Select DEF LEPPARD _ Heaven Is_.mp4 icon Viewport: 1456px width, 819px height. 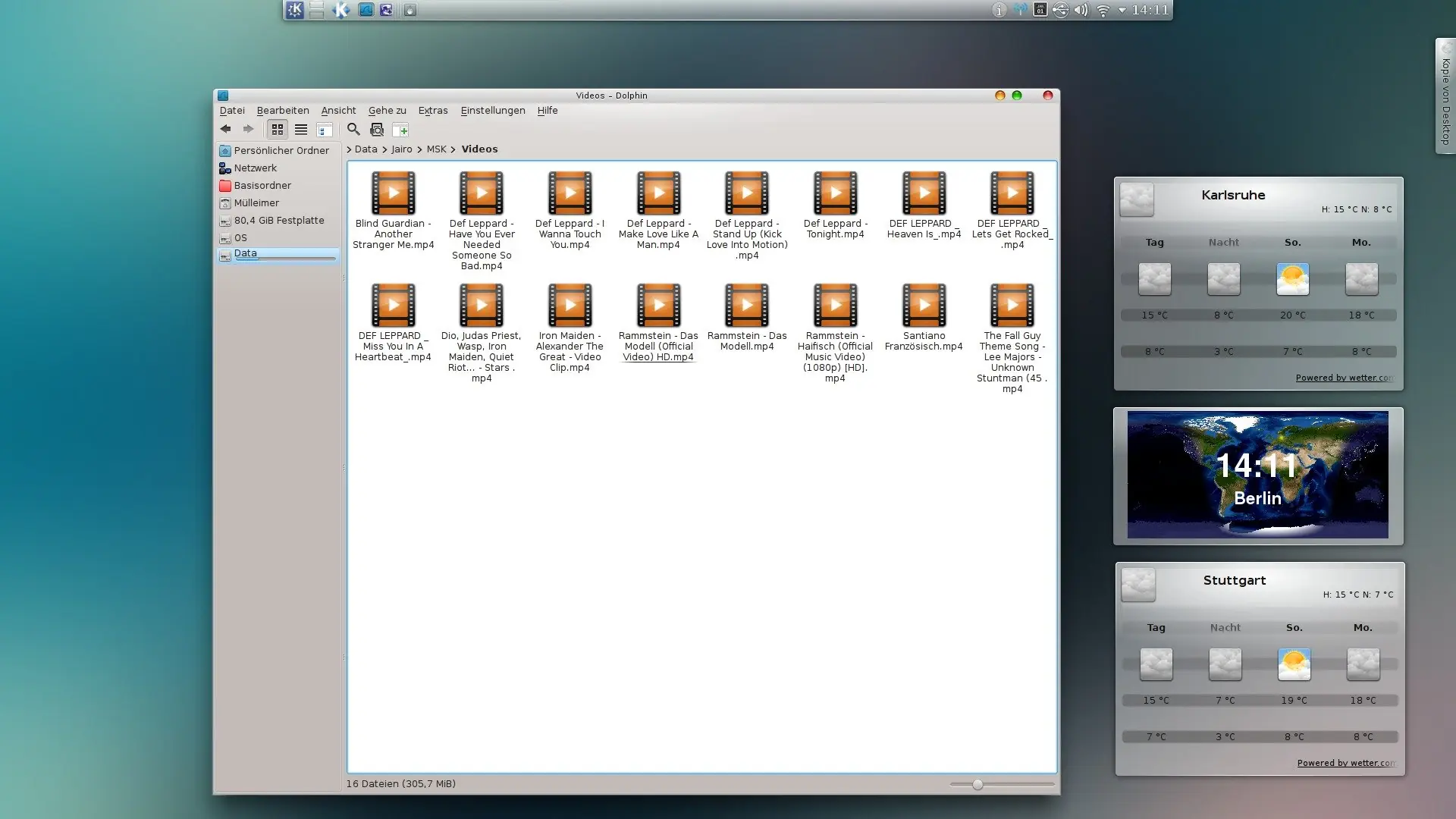[x=924, y=193]
